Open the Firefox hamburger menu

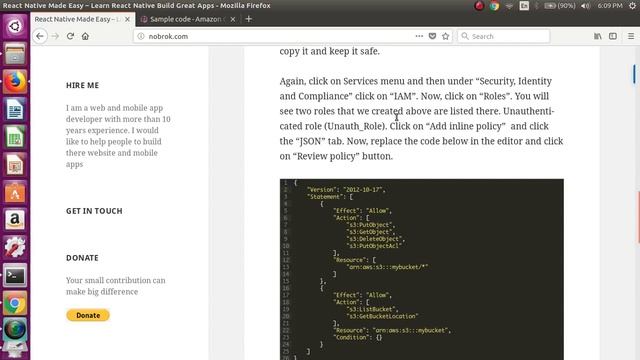tap(631, 36)
